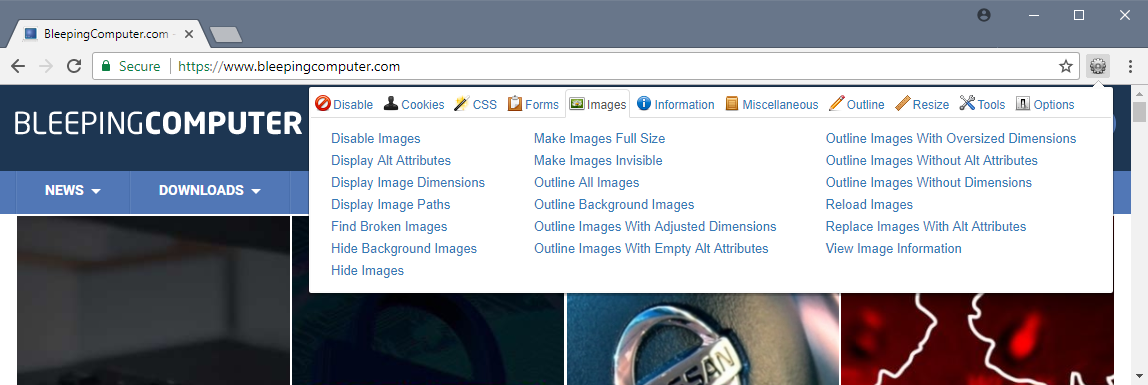Click the scrollbar up arrow
The height and width of the screenshot is (385, 1148).
click(1139, 93)
